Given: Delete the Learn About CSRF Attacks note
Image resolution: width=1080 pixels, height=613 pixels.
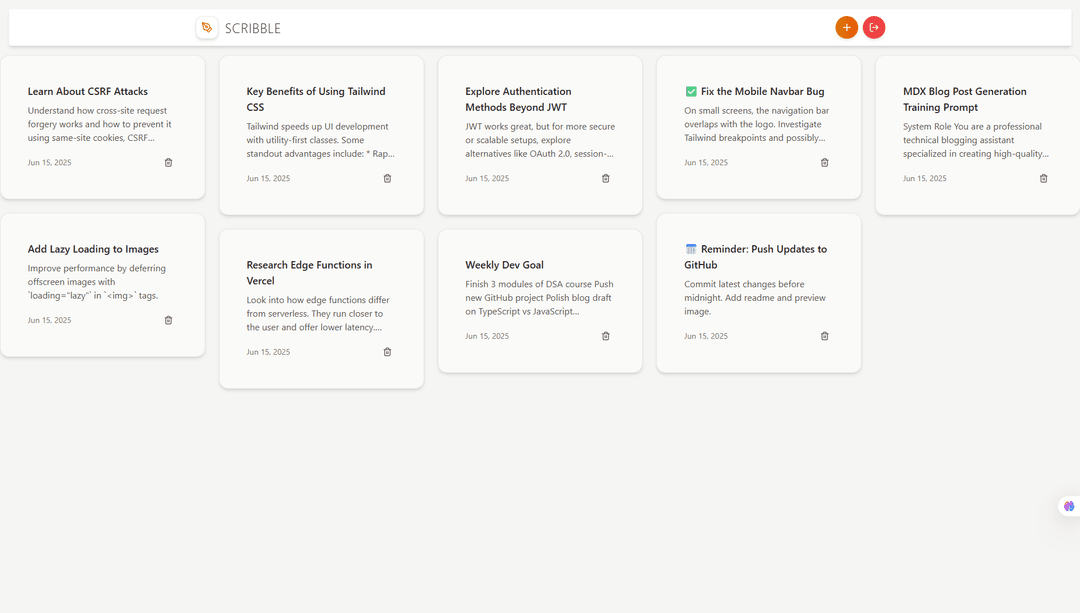Looking at the screenshot, I should (x=168, y=163).
